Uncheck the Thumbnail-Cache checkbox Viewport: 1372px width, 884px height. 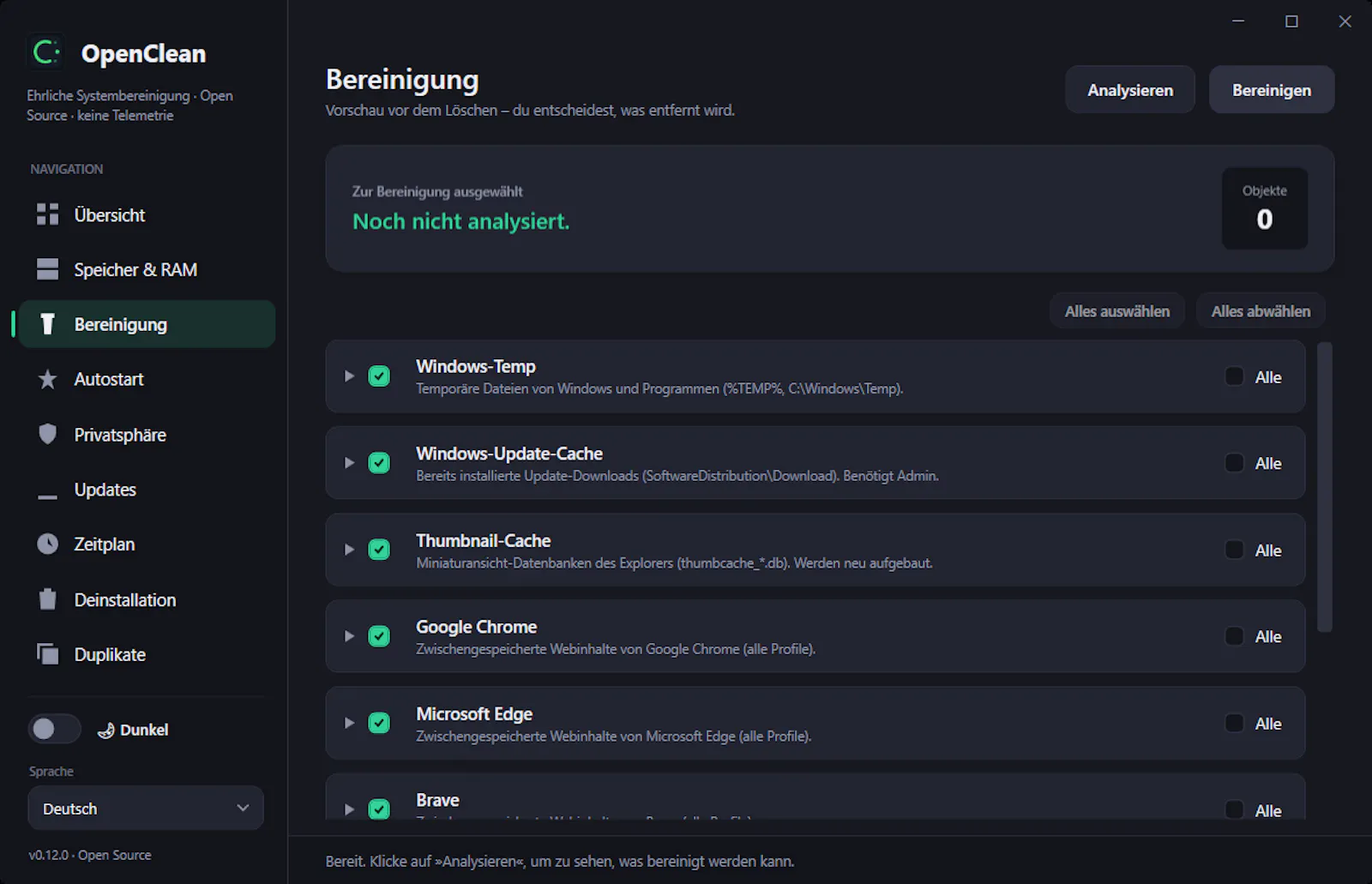click(379, 549)
